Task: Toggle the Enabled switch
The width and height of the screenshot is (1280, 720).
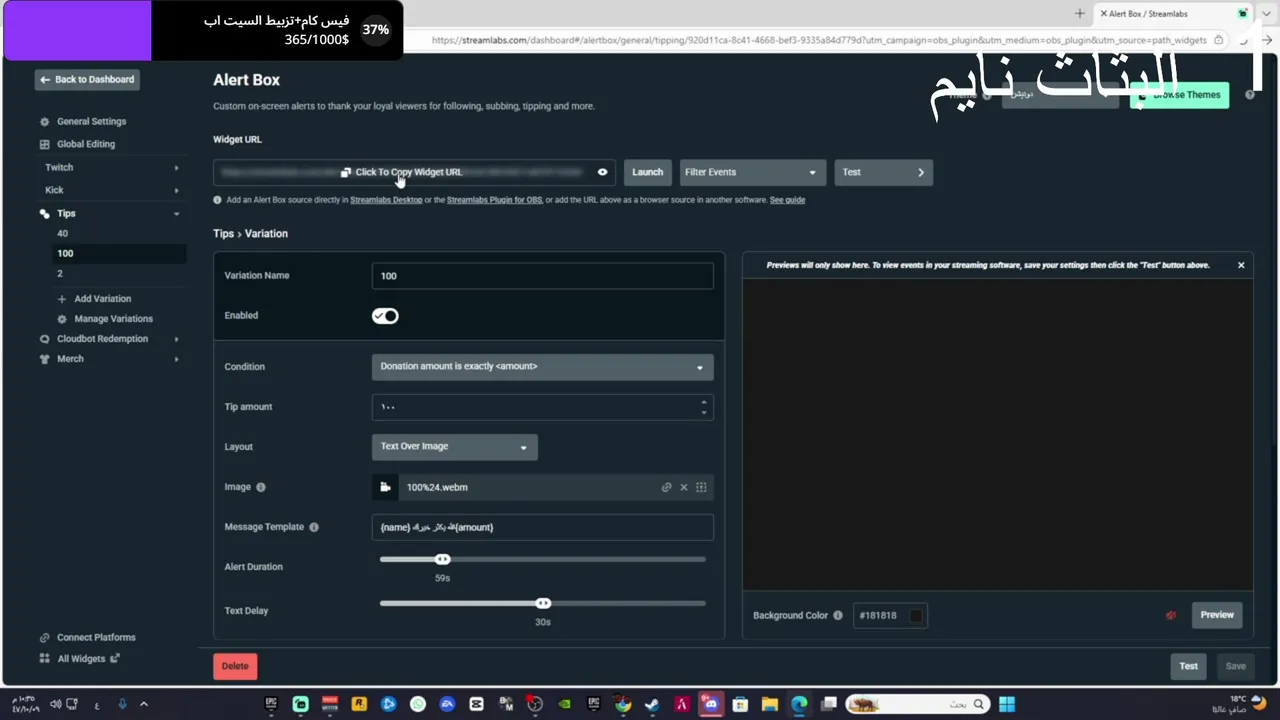Action: [x=385, y=316]
